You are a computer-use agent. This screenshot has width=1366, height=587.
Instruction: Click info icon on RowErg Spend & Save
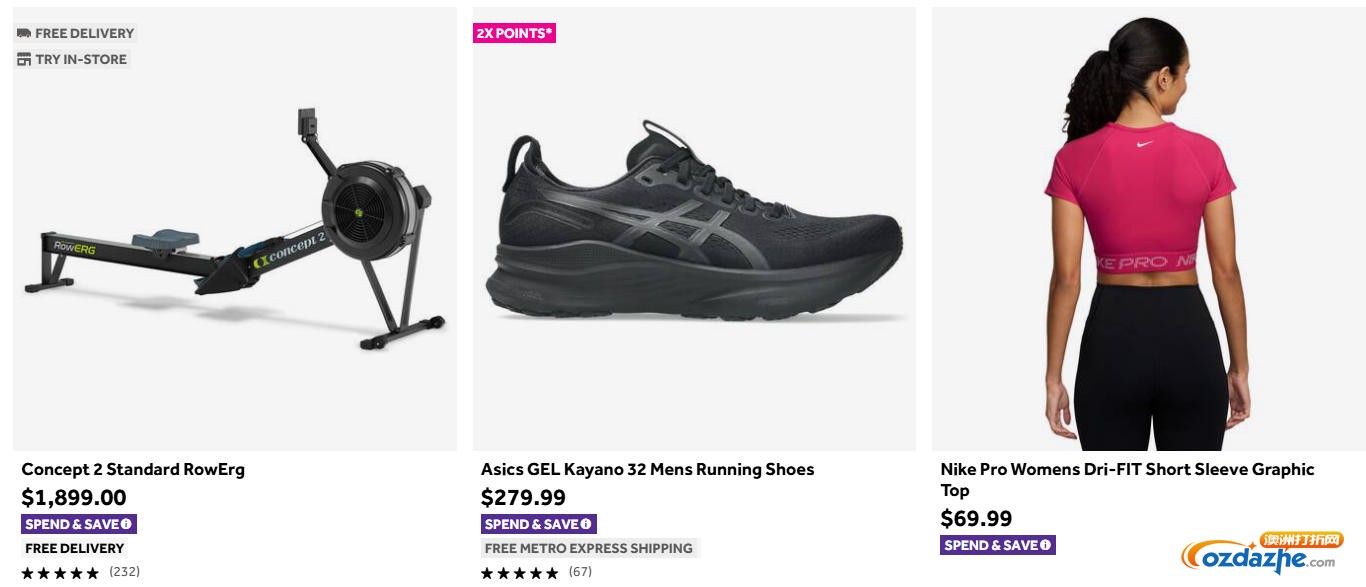(x=126, y=524)
